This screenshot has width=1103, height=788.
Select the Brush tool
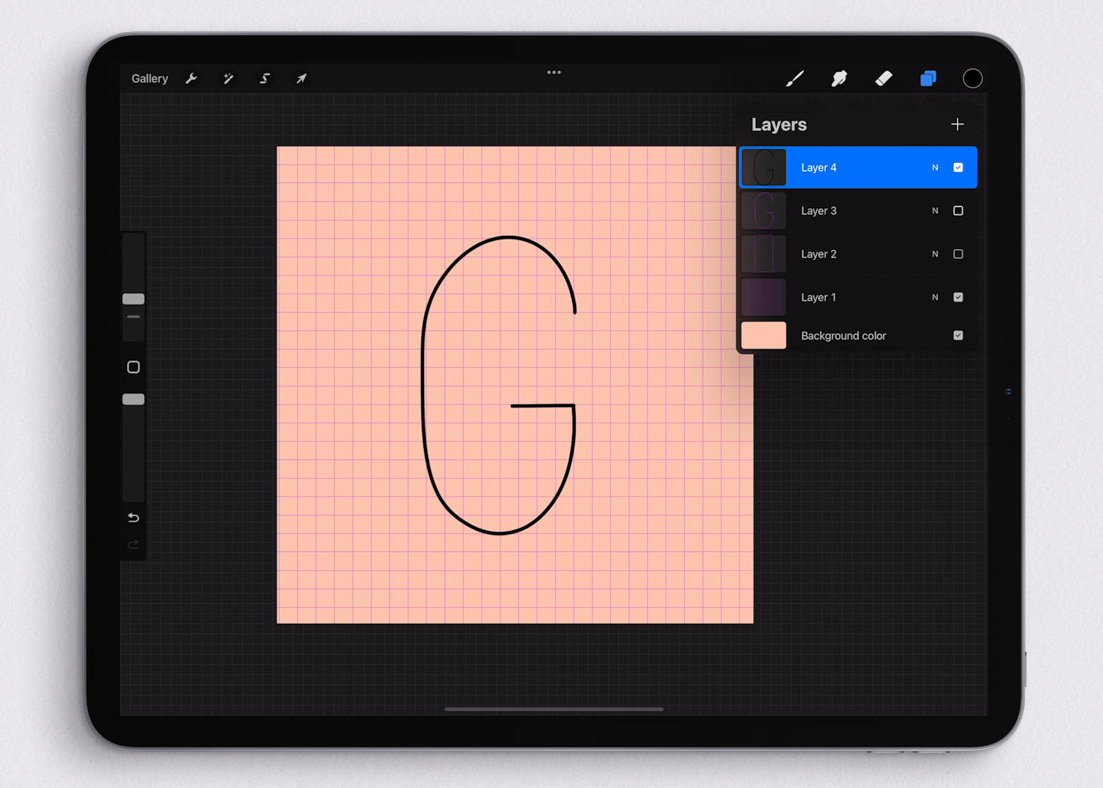[x=795, y=78]
